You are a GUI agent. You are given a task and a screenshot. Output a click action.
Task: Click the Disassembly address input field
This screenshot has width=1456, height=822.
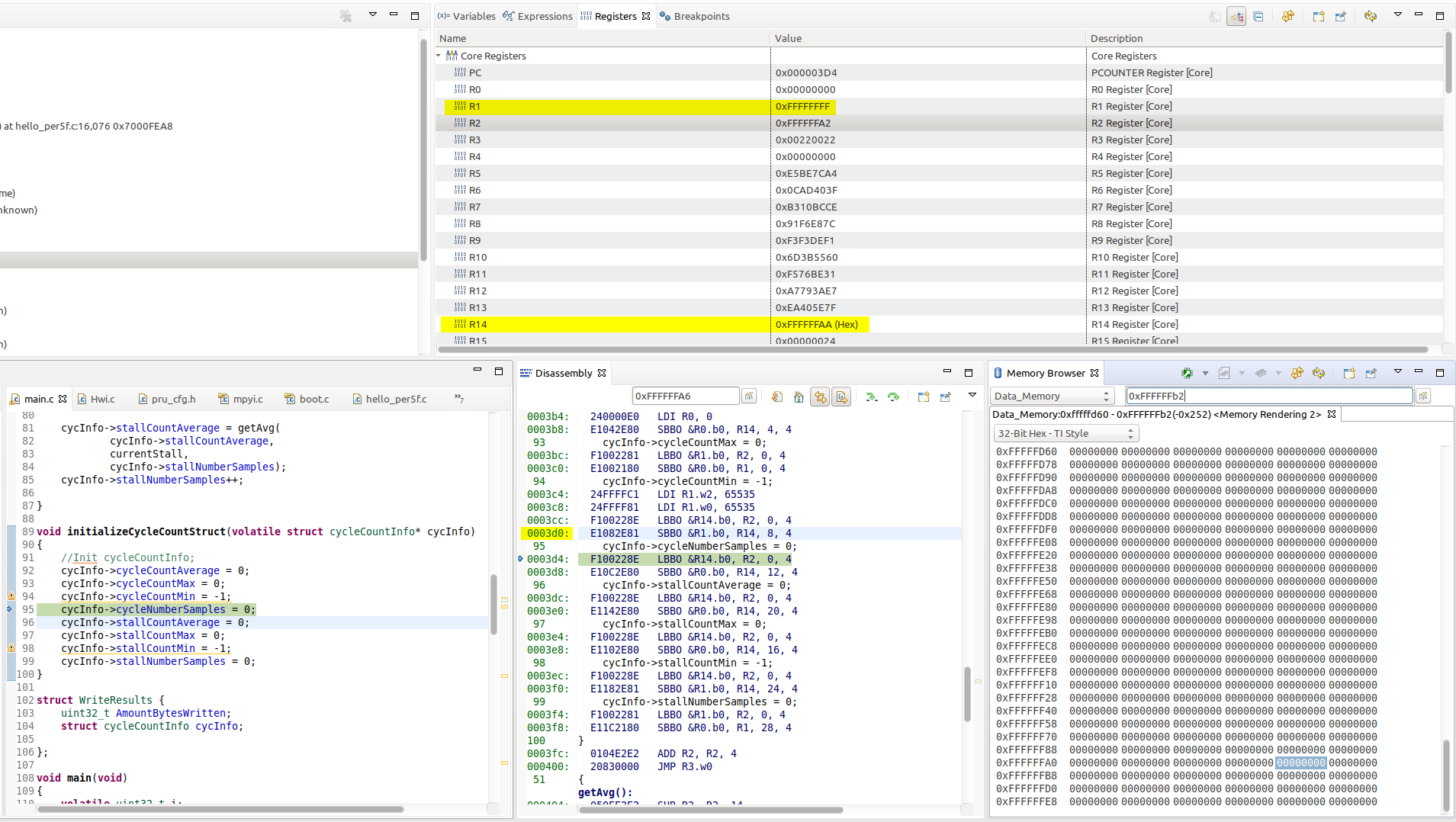coord(684,396)
